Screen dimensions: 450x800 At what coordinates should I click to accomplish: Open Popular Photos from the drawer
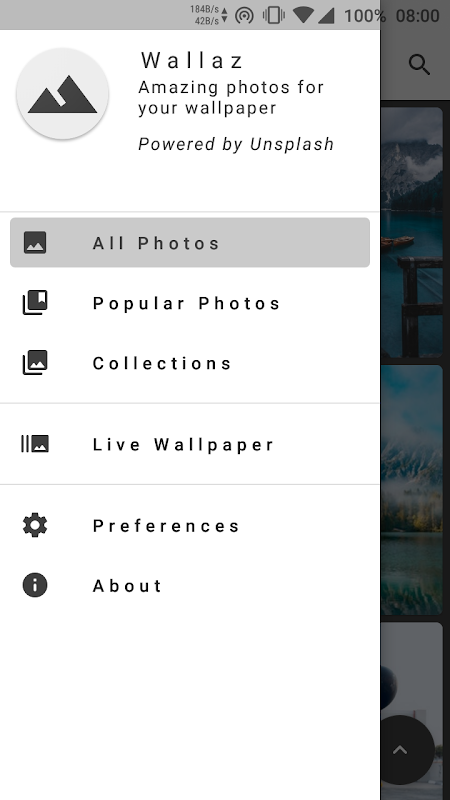[190, 303]
